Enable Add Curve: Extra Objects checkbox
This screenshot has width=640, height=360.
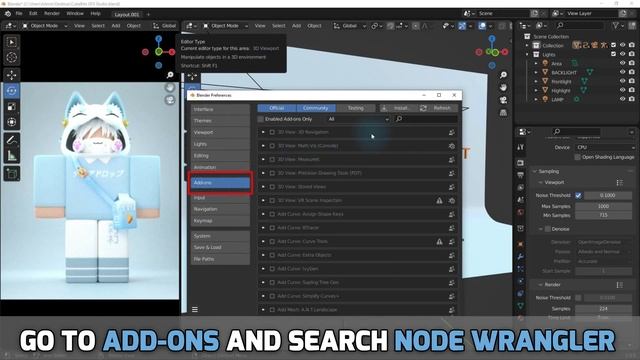(x=272, y=255)
